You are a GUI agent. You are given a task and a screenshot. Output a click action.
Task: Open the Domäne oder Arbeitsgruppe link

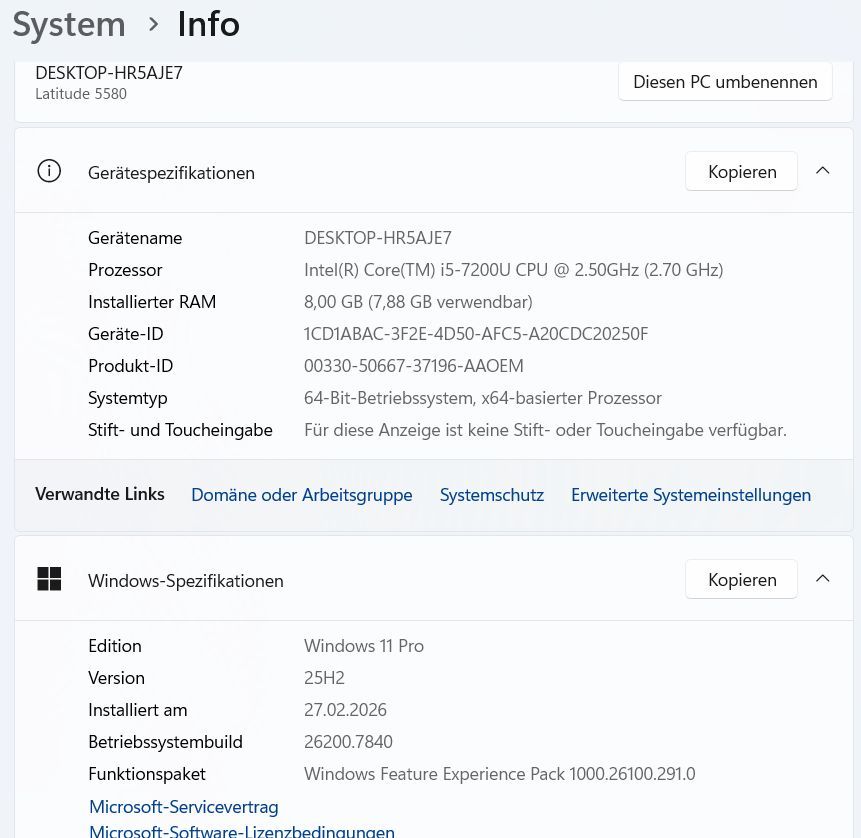point(301,495)
